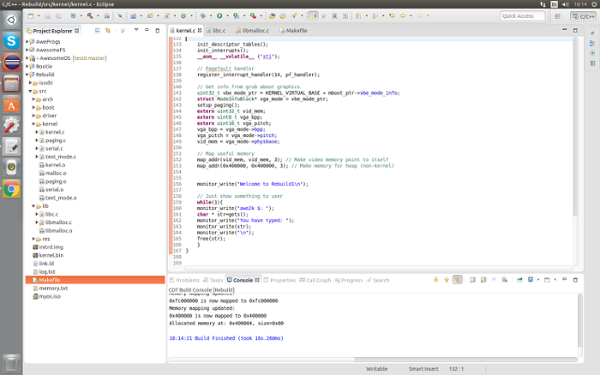Click the console scroll-down orange arrow icon
This screenshot has width=600, height=375.
pyautogui.click(x=436, y=280)
